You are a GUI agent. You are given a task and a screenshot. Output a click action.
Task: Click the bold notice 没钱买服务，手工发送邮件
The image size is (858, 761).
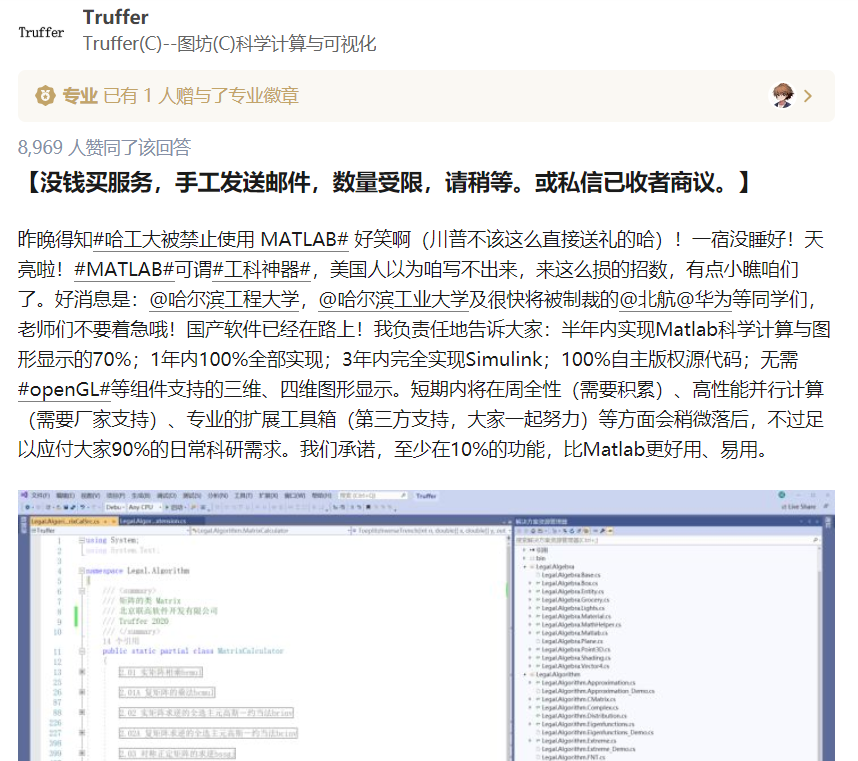176,182
